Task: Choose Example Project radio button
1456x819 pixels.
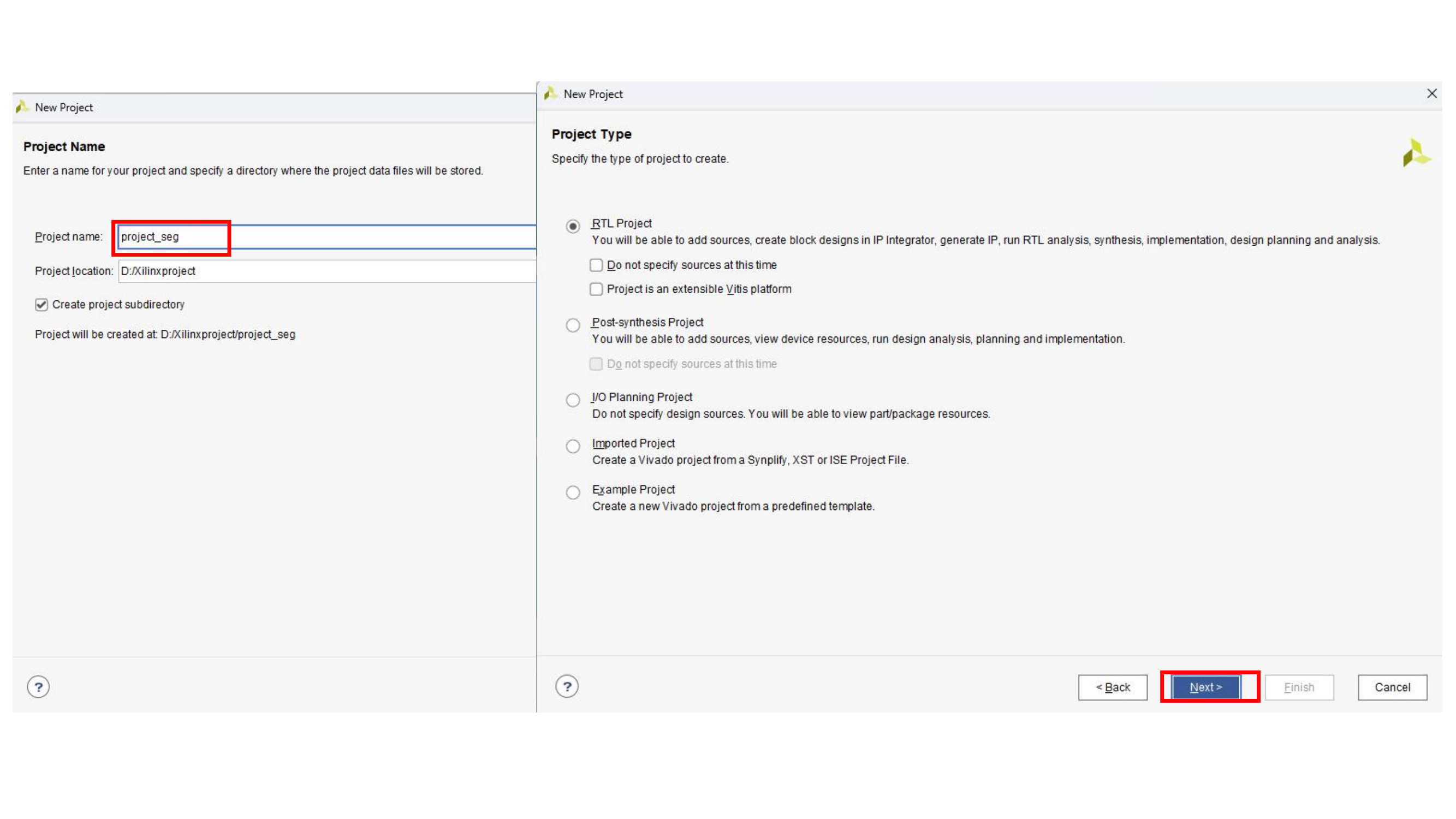Action: pos(573,492)
